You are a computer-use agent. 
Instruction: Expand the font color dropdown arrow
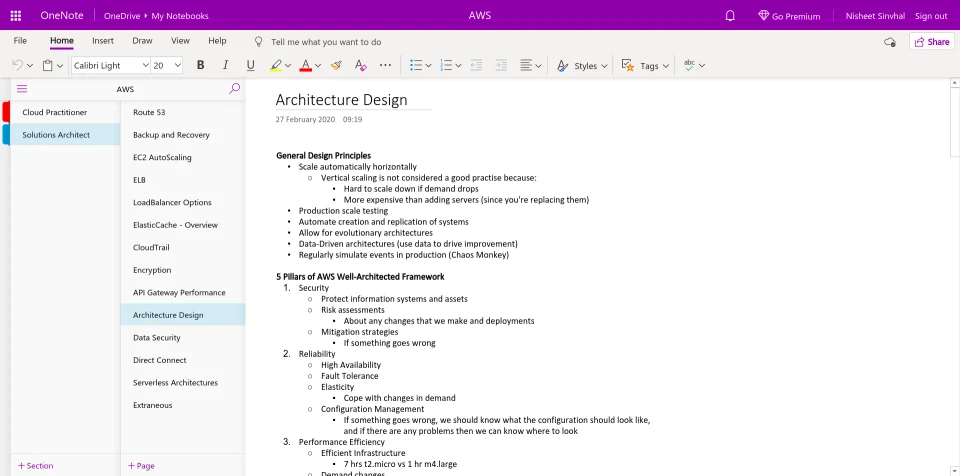coord(318,66)
